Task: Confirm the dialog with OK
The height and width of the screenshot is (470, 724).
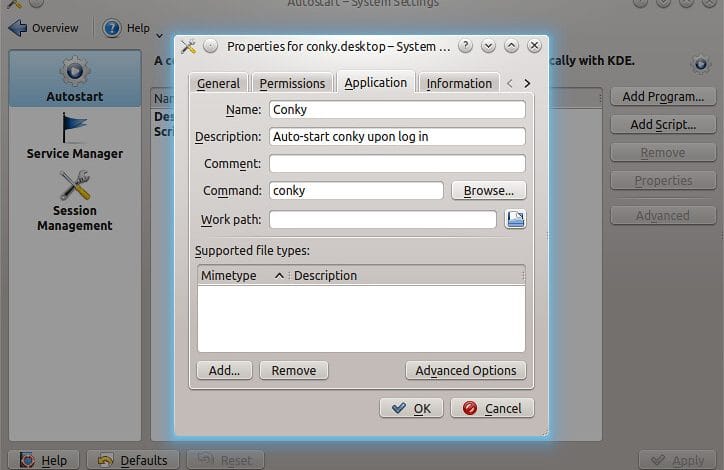Action: click(x=411, y=408)
